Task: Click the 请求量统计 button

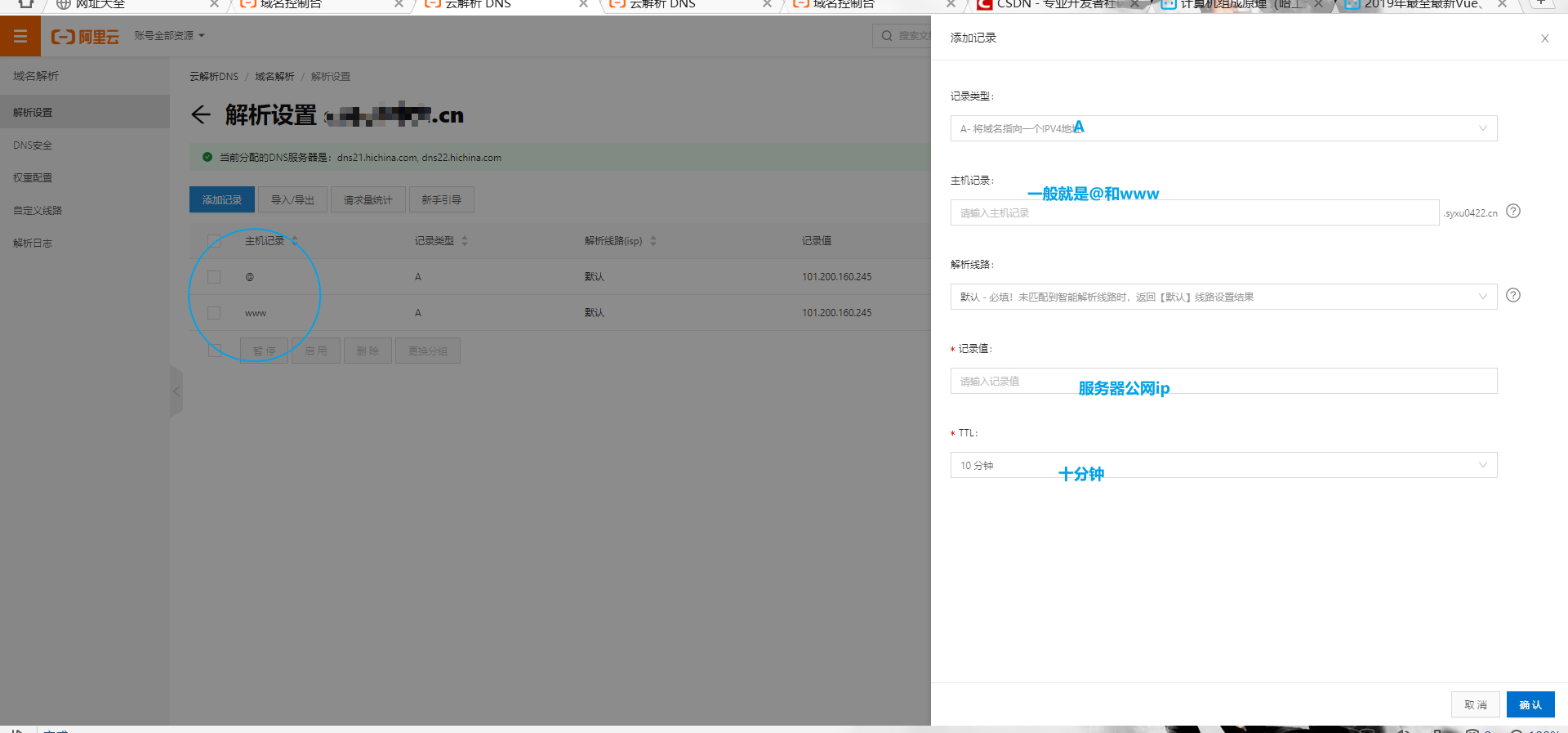Action: tap(368, 199)
